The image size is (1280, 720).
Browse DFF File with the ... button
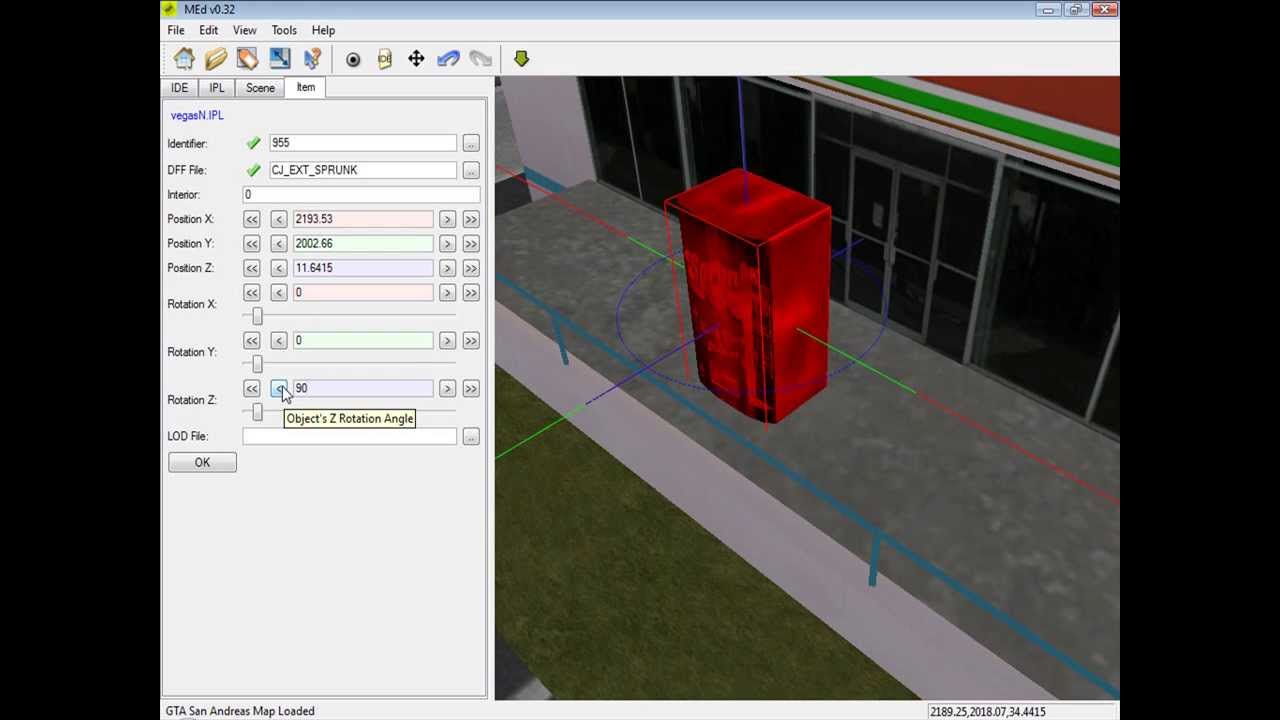470,170
